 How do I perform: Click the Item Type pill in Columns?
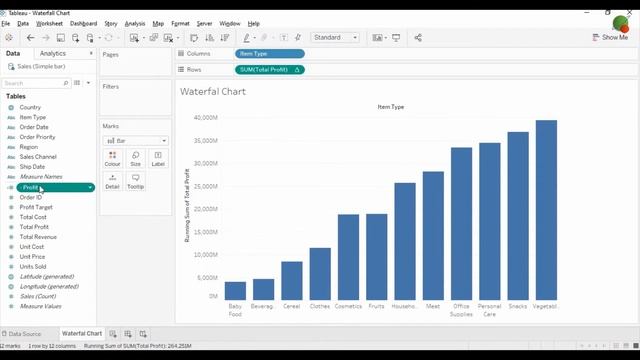pyautogui.click(x=270, y=53)
